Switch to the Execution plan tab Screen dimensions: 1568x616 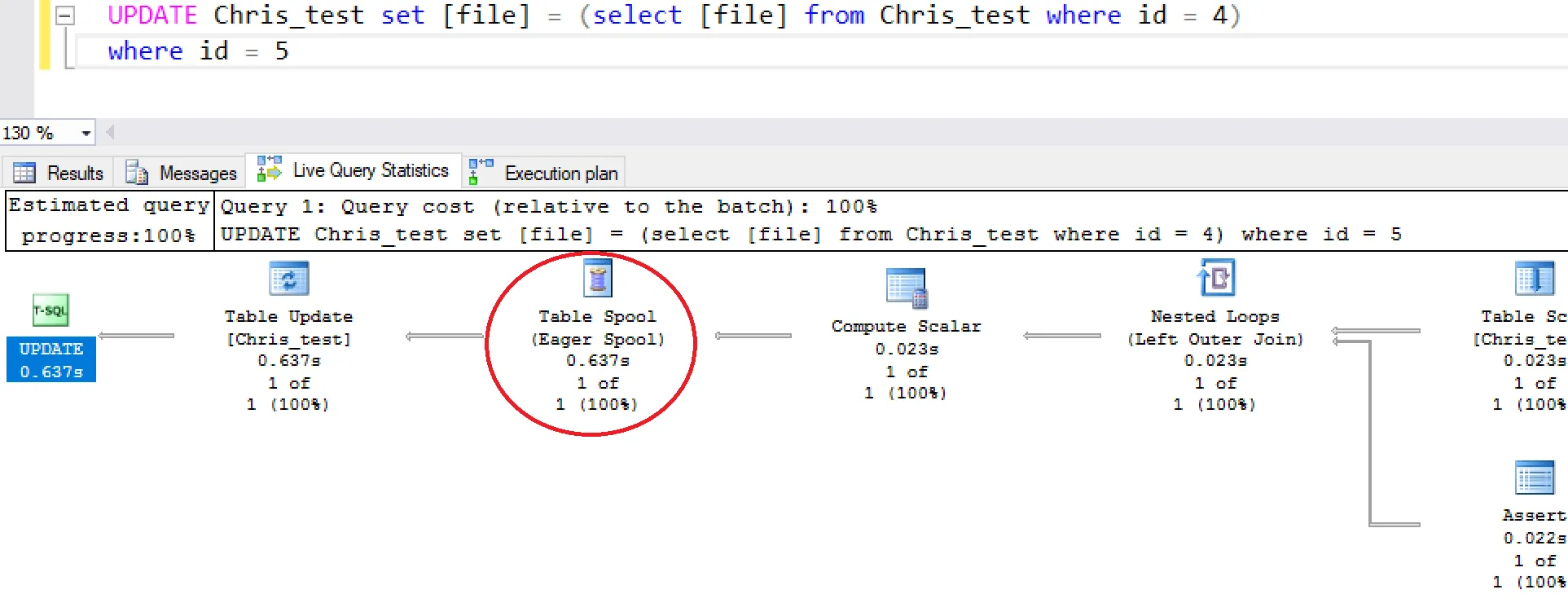click(544, 173)
